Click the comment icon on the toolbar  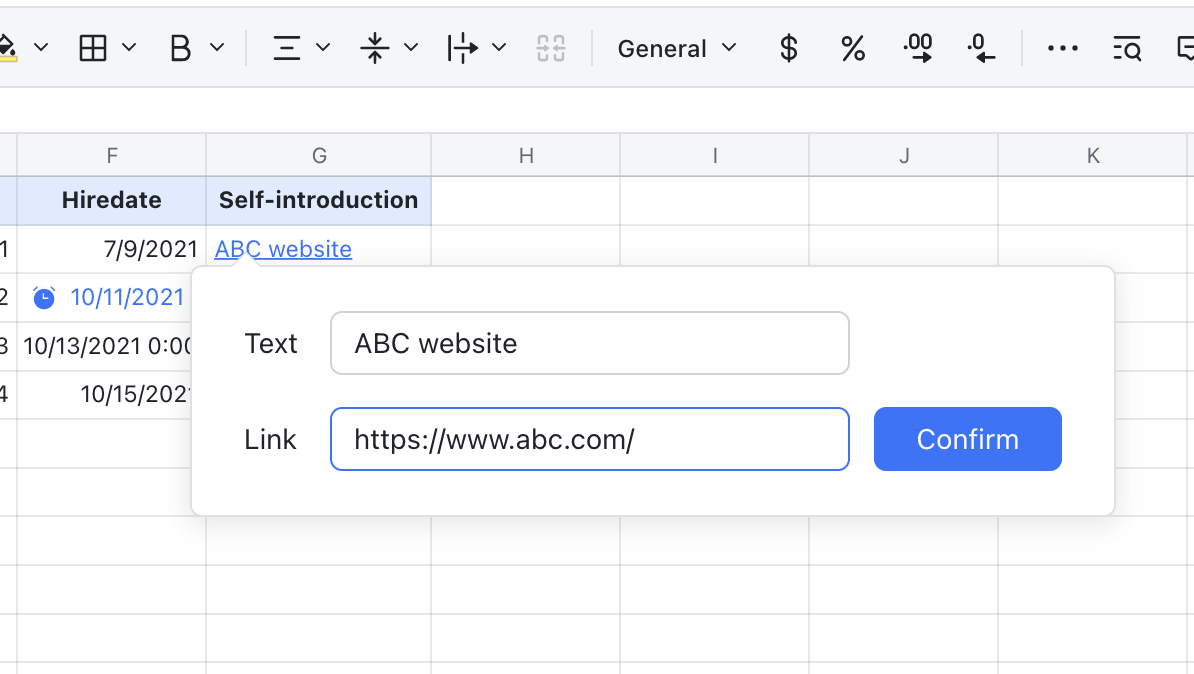(1186, 47)
